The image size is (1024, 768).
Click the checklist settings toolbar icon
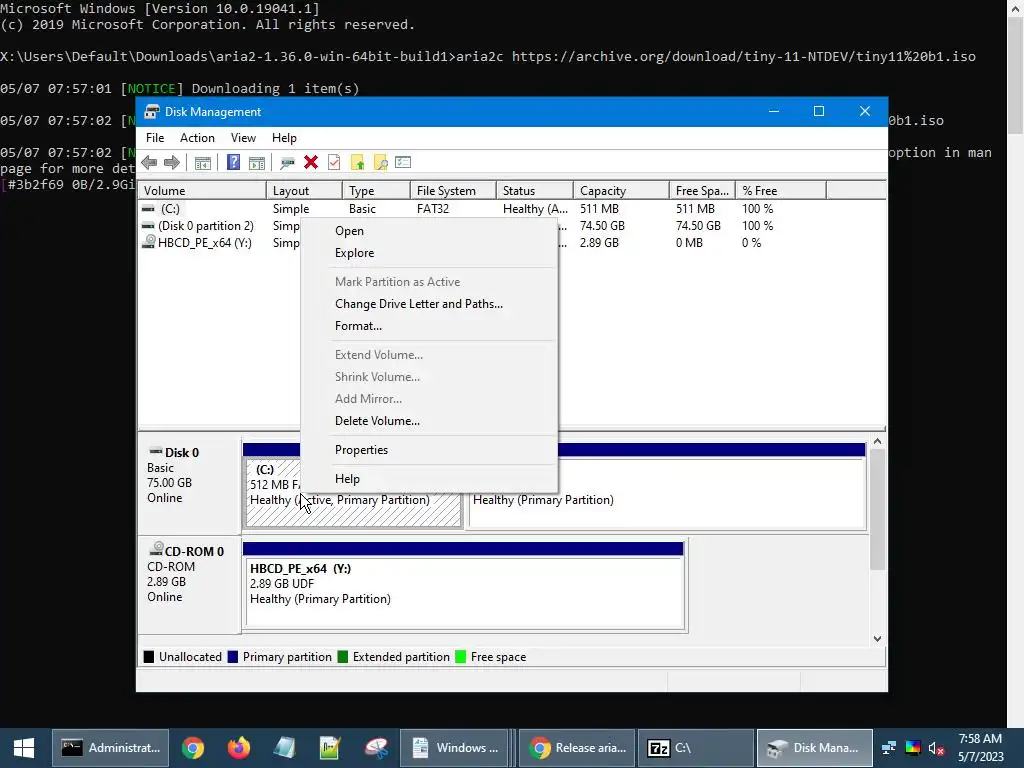(403, 163)
